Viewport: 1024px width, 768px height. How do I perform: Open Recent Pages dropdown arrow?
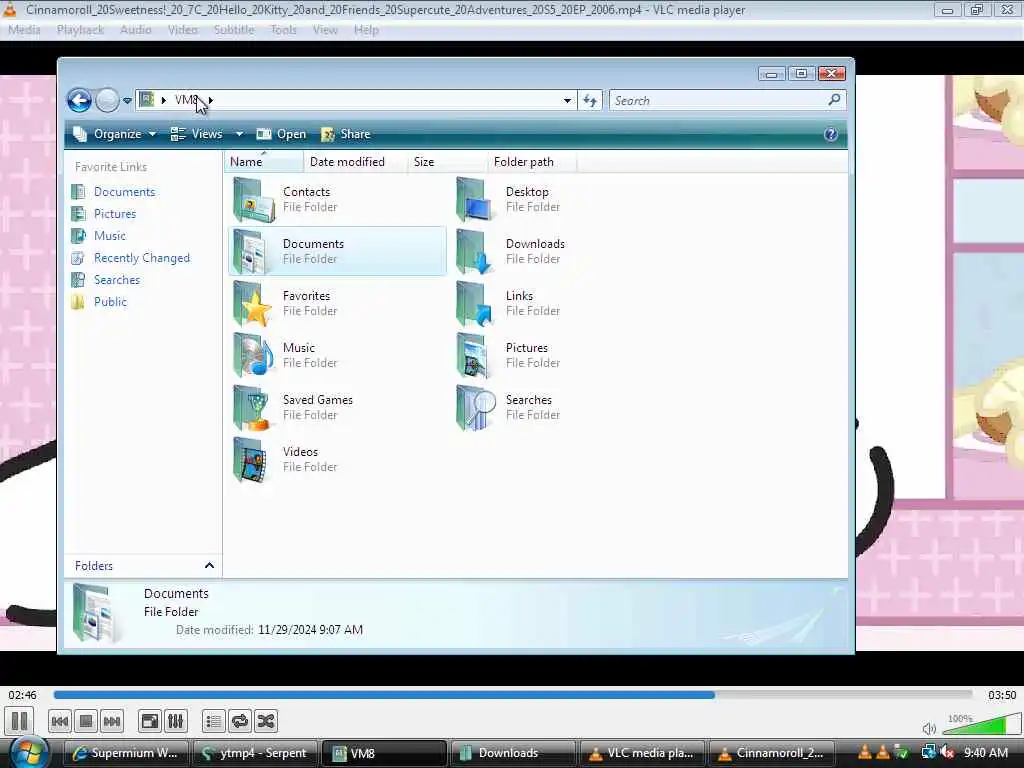(x=127, y=101)
